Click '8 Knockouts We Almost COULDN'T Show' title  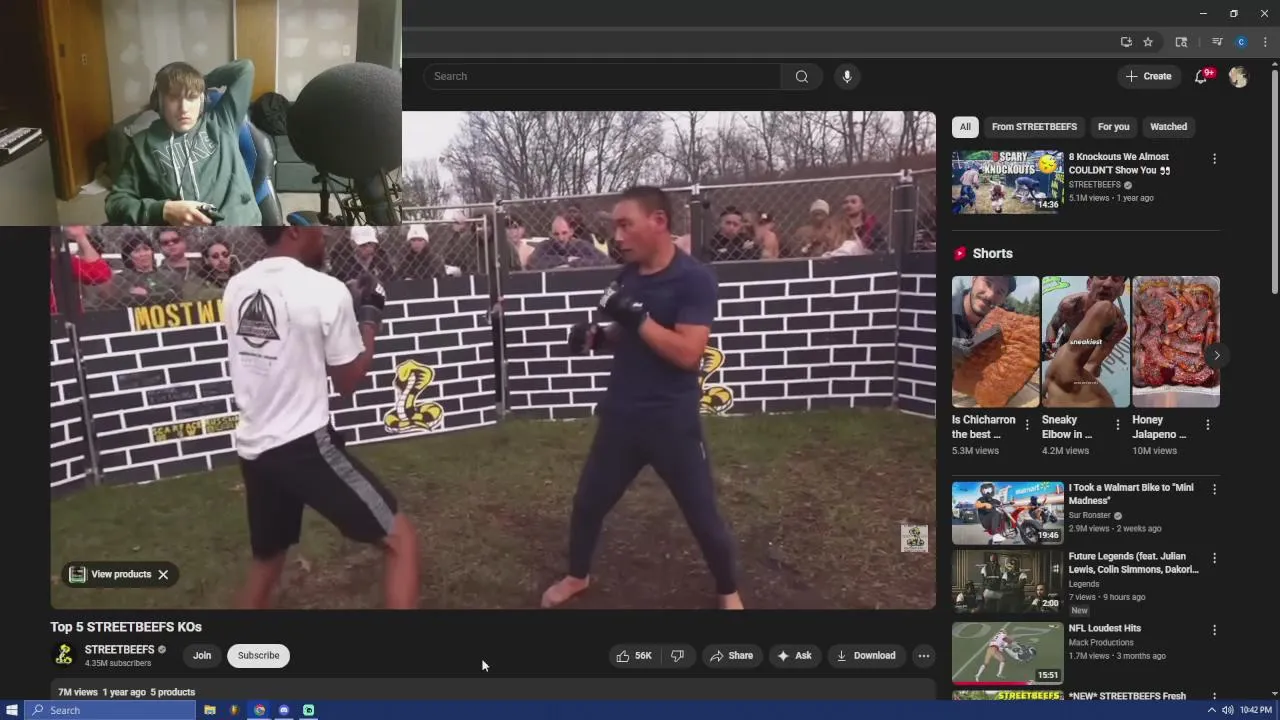click(x=1119, y=163)
